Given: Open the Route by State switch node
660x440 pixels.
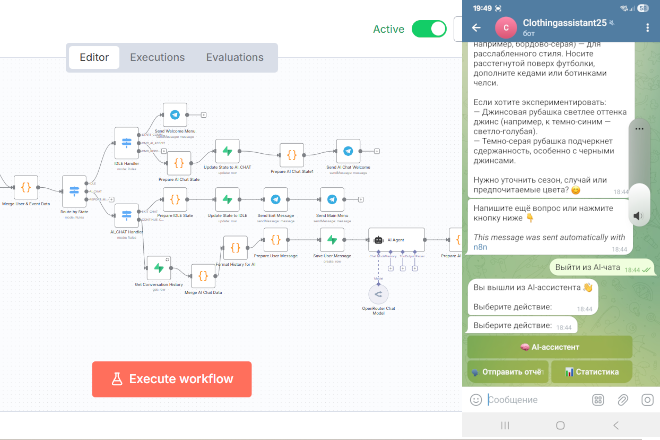Looking at the screenshot, I should click(x=74, y=191).
